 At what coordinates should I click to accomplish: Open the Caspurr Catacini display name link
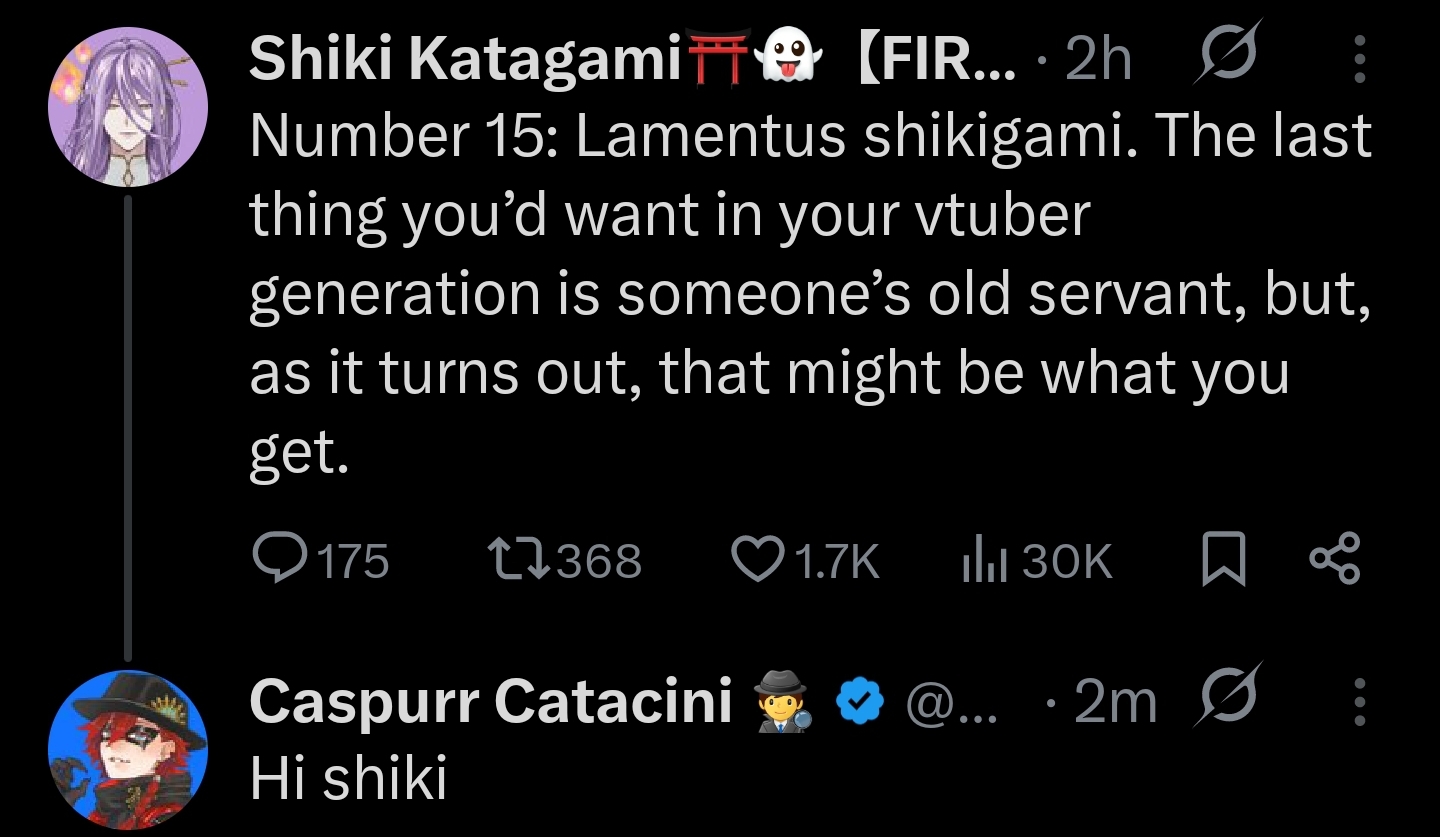pos(490,701)
